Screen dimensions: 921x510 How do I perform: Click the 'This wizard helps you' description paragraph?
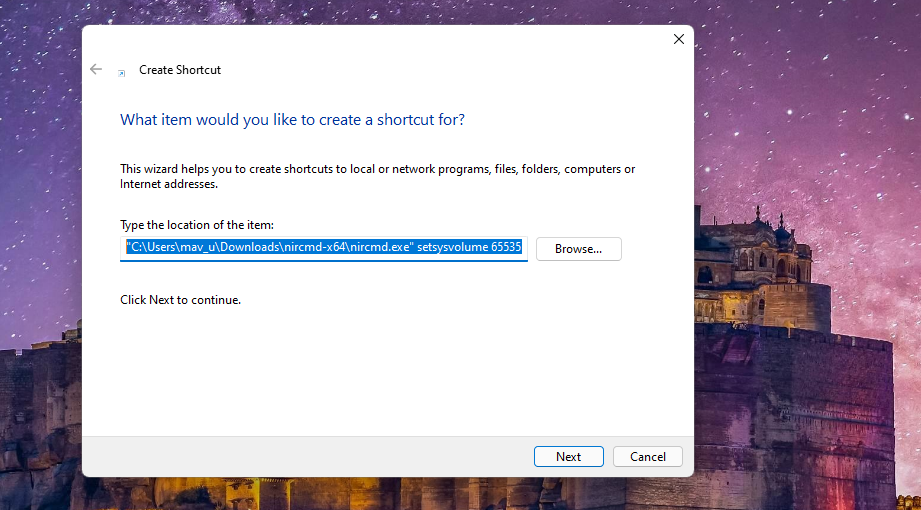[x=378, y=176]
